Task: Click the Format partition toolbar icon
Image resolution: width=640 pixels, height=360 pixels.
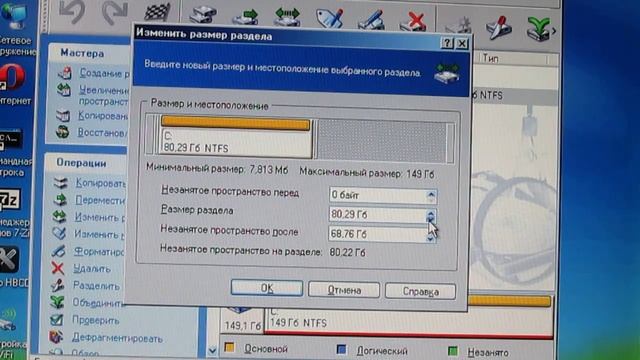Action: click(371, 20)
